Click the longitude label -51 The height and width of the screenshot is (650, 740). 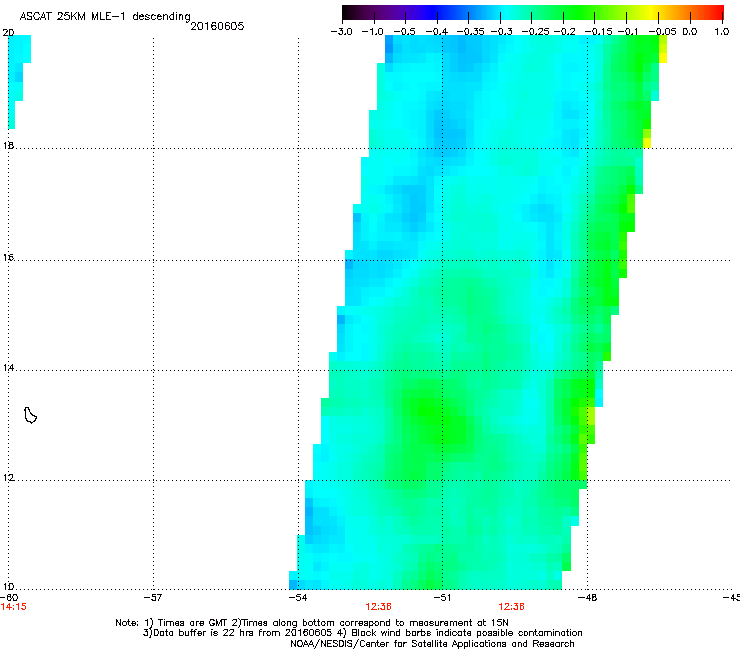(442, 598)
